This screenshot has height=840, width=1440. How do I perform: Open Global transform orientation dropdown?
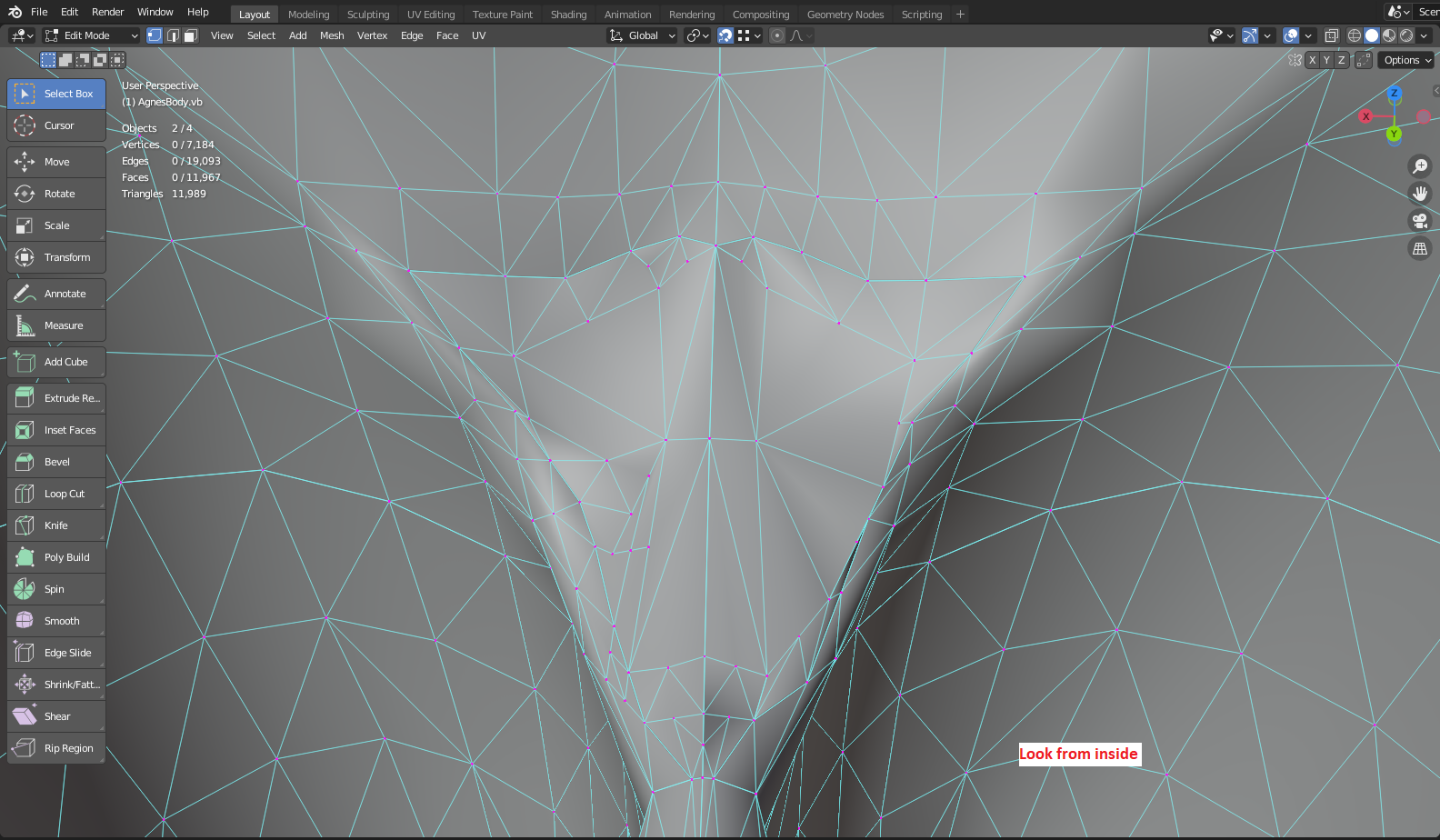click(x=643, y=35)
